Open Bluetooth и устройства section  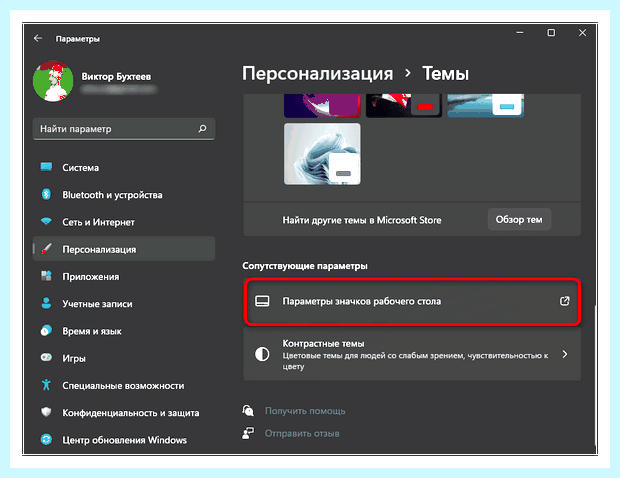coord(124,195)
